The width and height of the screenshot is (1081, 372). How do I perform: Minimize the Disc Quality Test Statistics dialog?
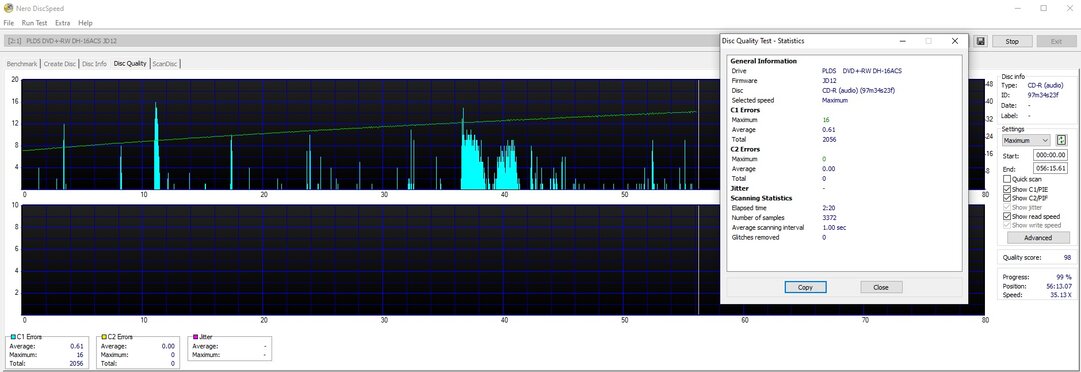pyautogui.click(x=902, y=41)
